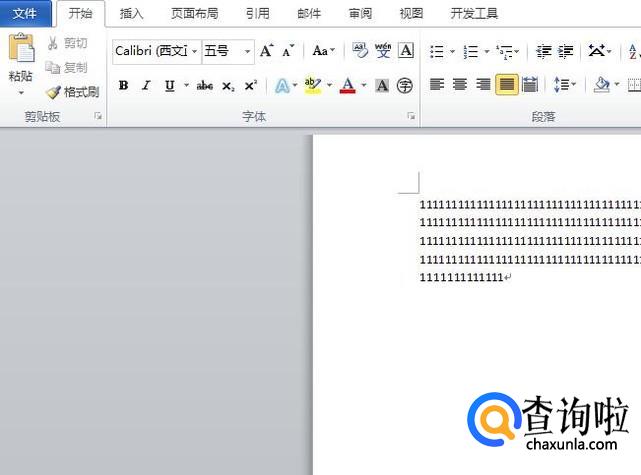The image size is (641, 475).
Task: Center align the paragraph
Action: [x=460, y=85]
